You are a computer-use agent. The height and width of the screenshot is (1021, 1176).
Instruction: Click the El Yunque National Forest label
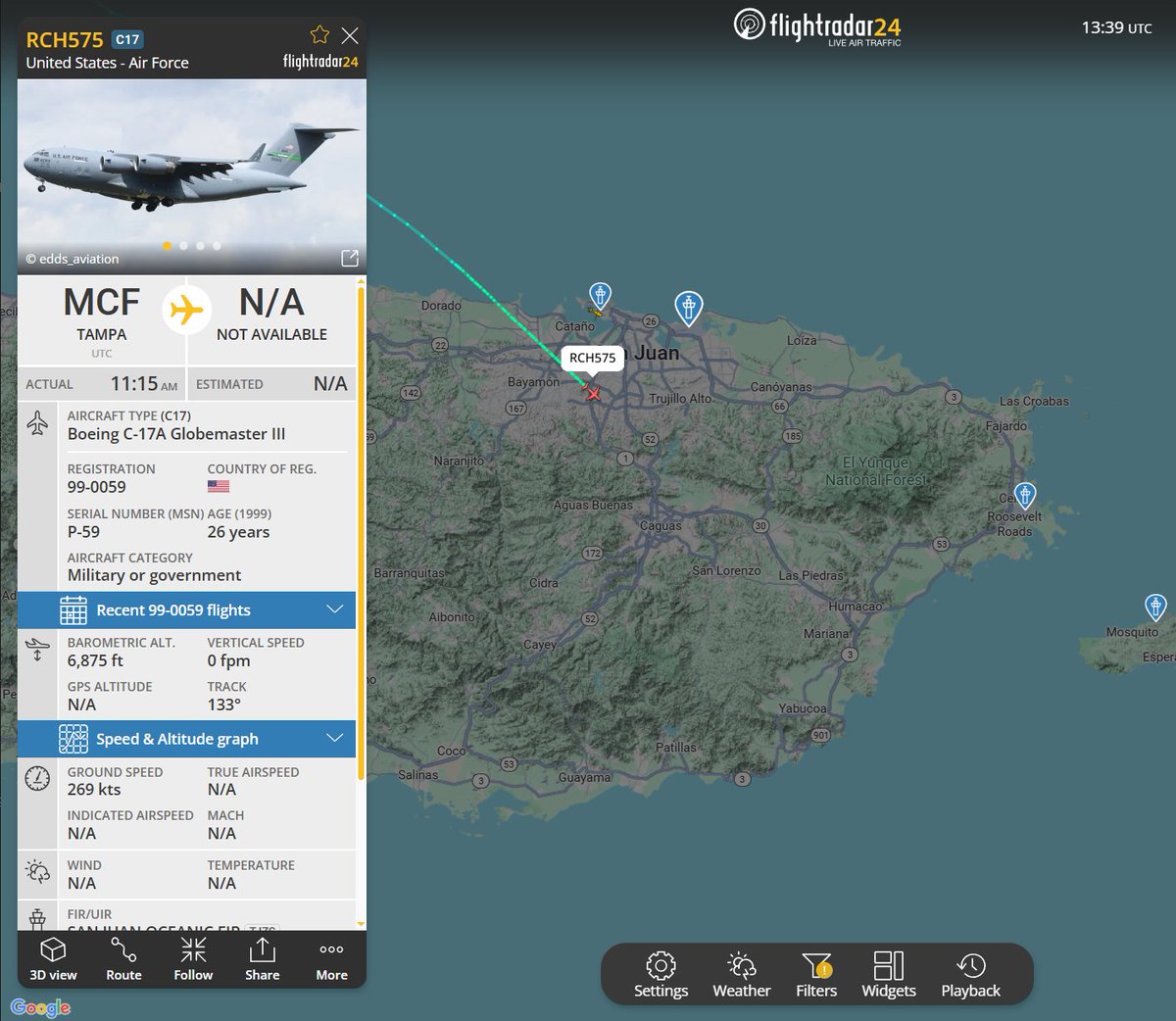pyautogui.click(x=875, y=470)
